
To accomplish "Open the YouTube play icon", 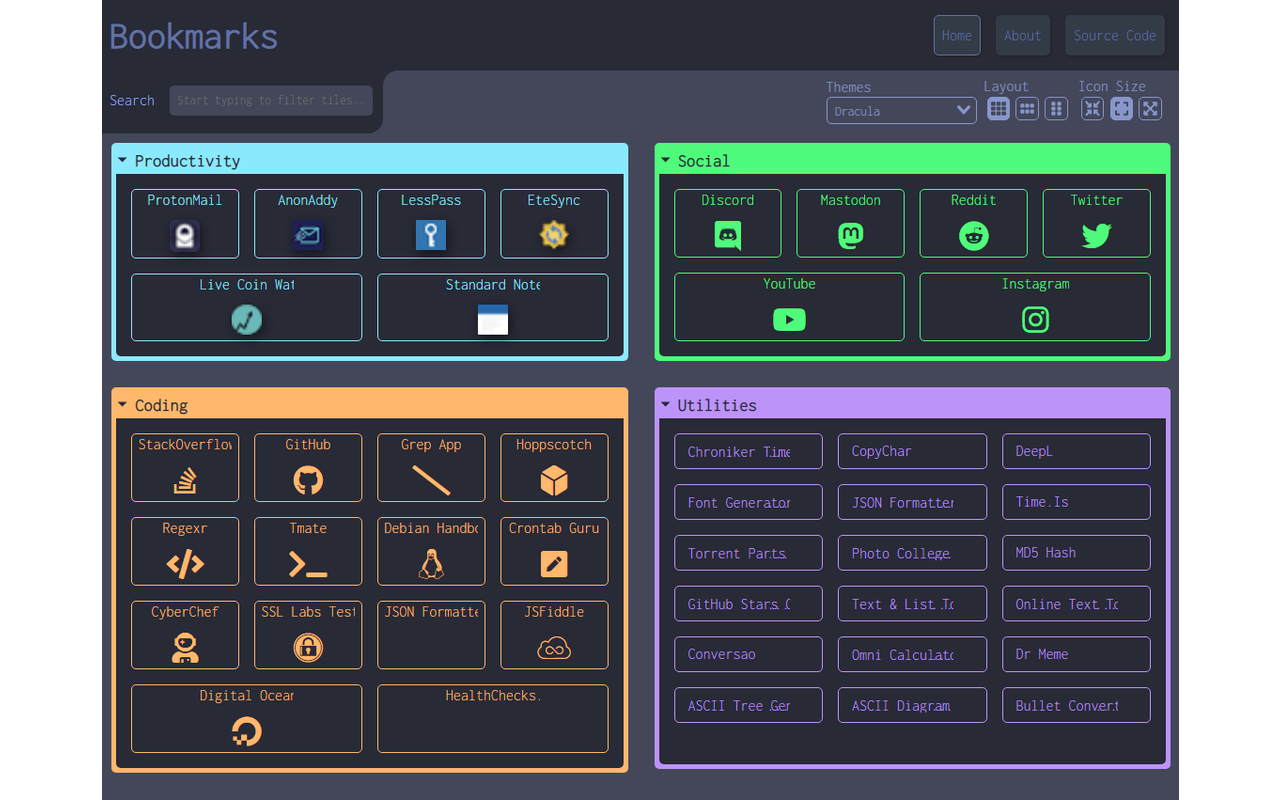I will tap(789, 320).
